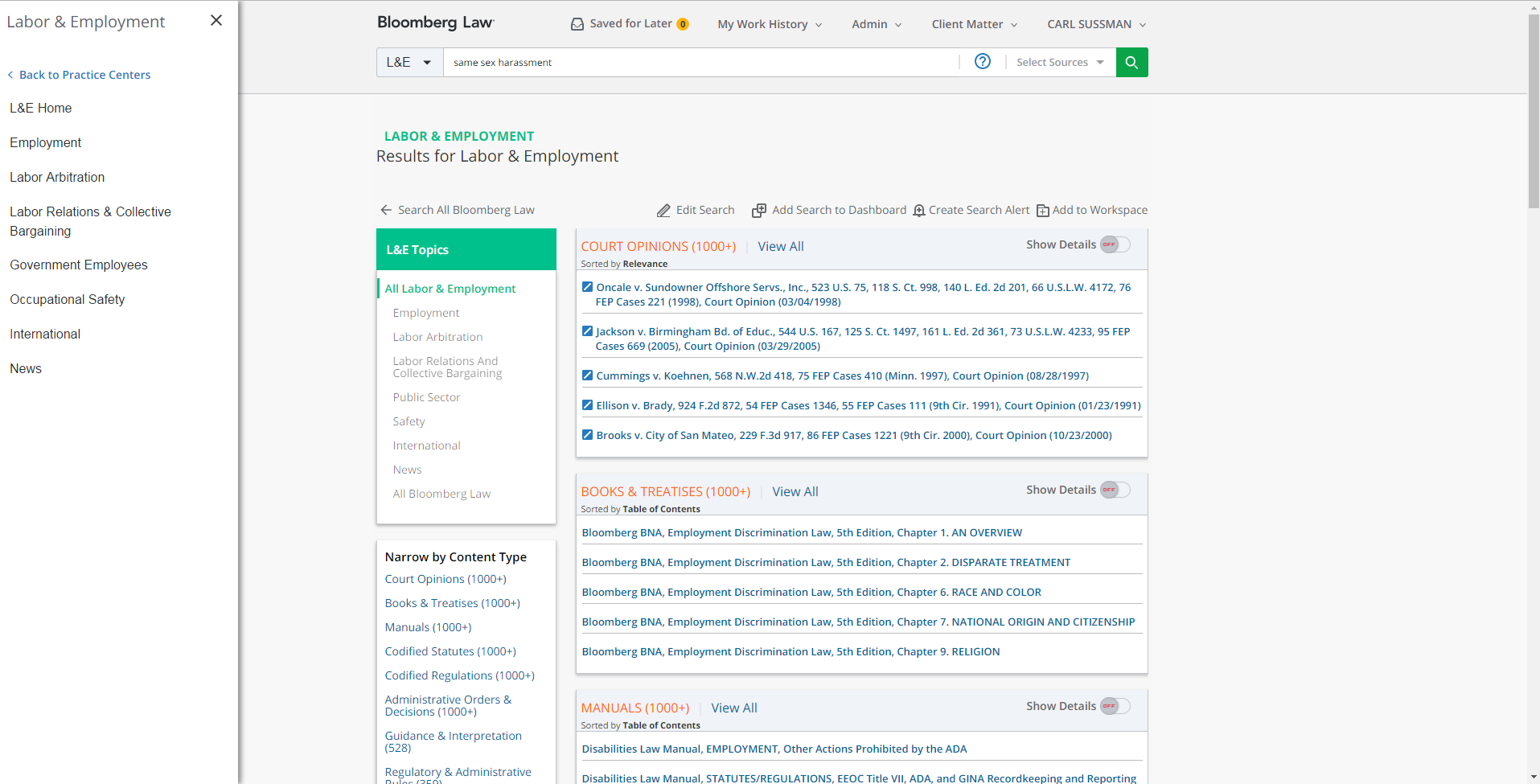Click the green search magnifier button

1131,62
